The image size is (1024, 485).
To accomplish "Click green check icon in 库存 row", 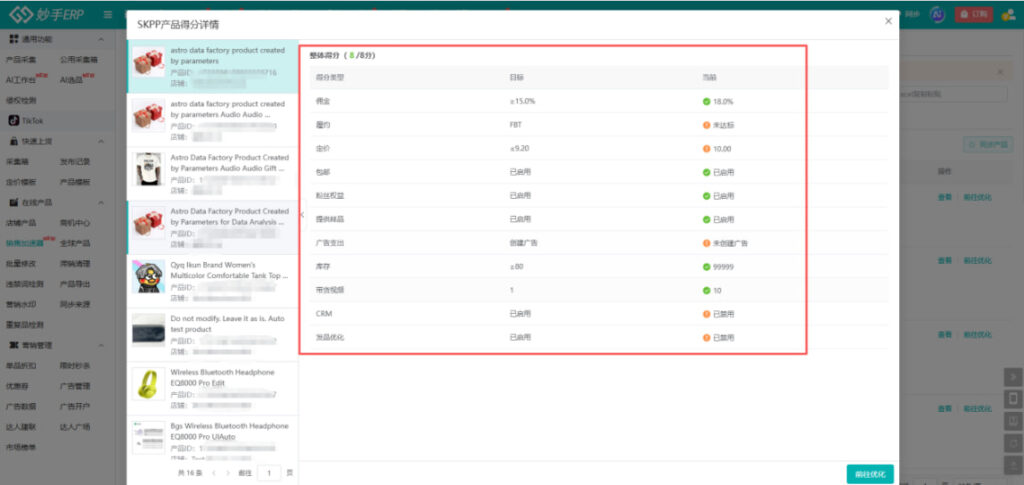I will (706, 266).
